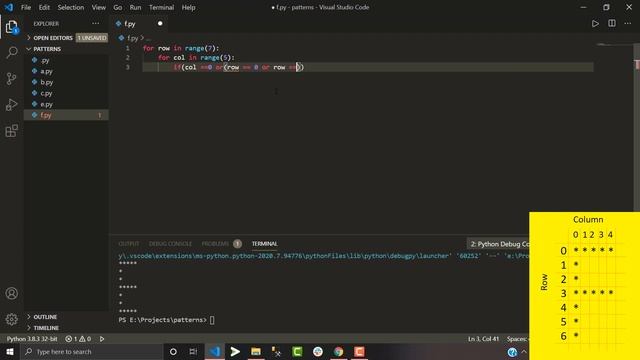The width and height of the screenshot is (640, 360).
Task: Expand the Outline section
Action: 66,317
